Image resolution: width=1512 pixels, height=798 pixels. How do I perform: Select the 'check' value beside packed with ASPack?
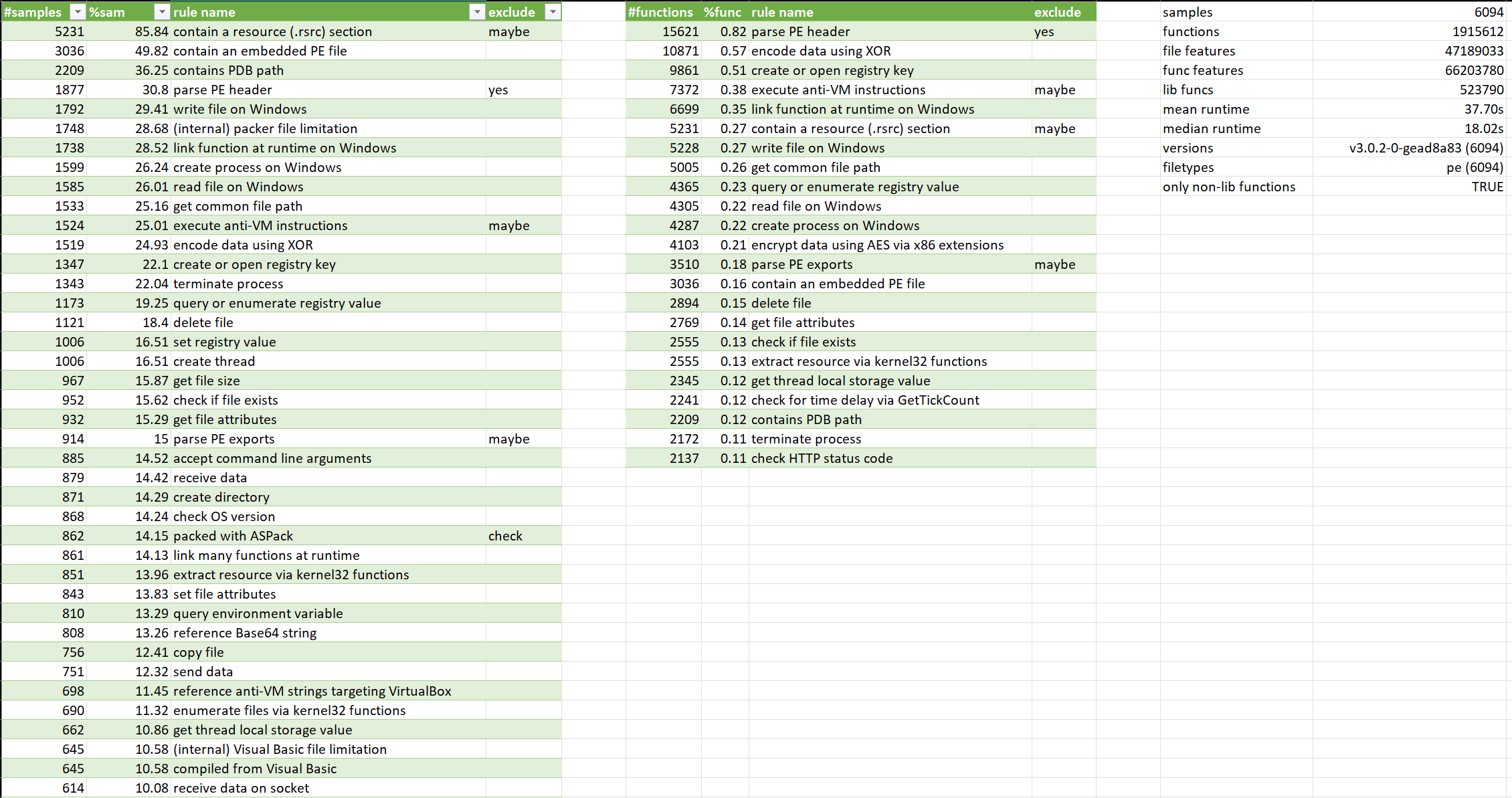[x=505, y=535]
